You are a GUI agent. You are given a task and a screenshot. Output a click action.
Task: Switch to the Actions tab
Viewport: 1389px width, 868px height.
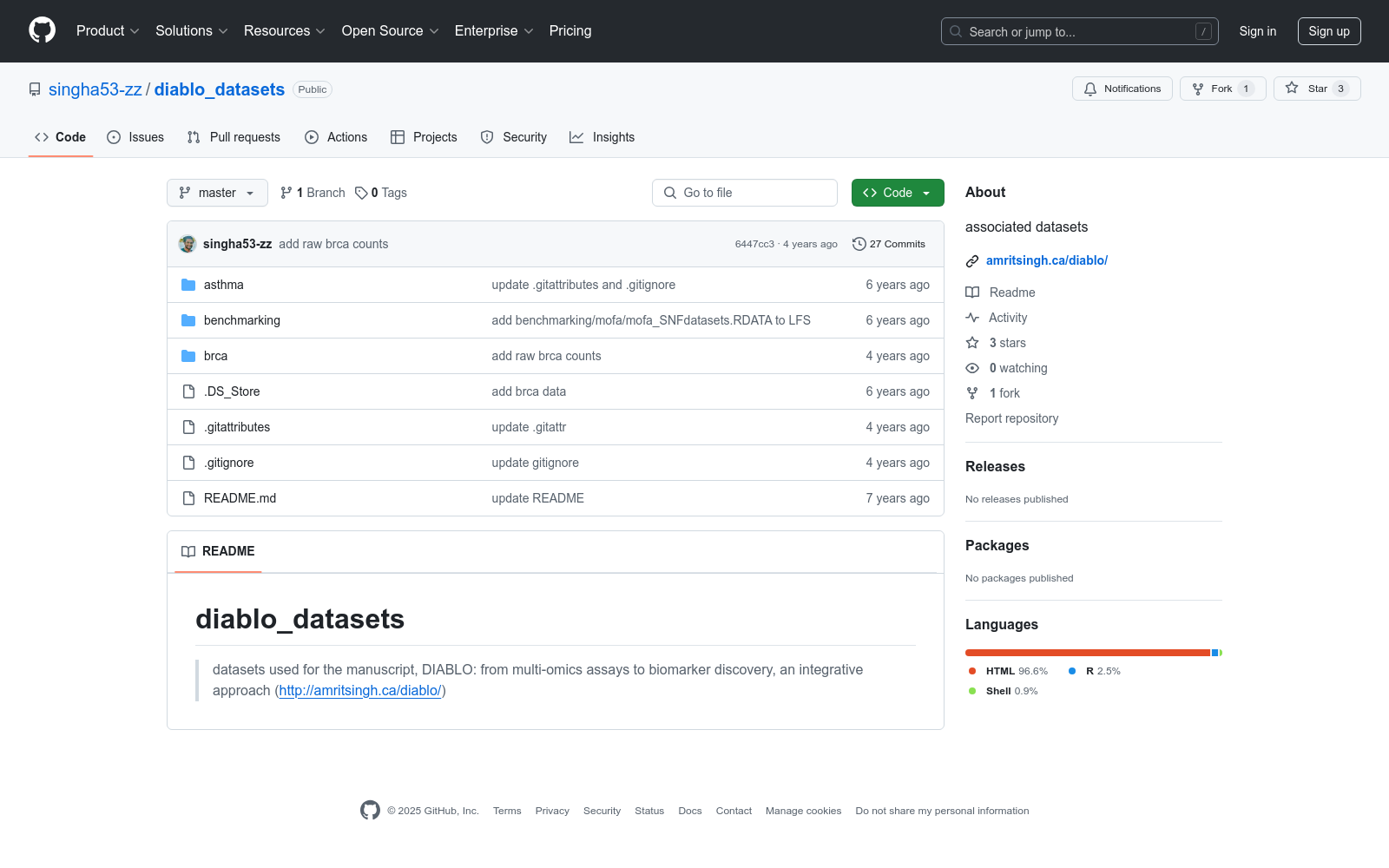(336, 137)
